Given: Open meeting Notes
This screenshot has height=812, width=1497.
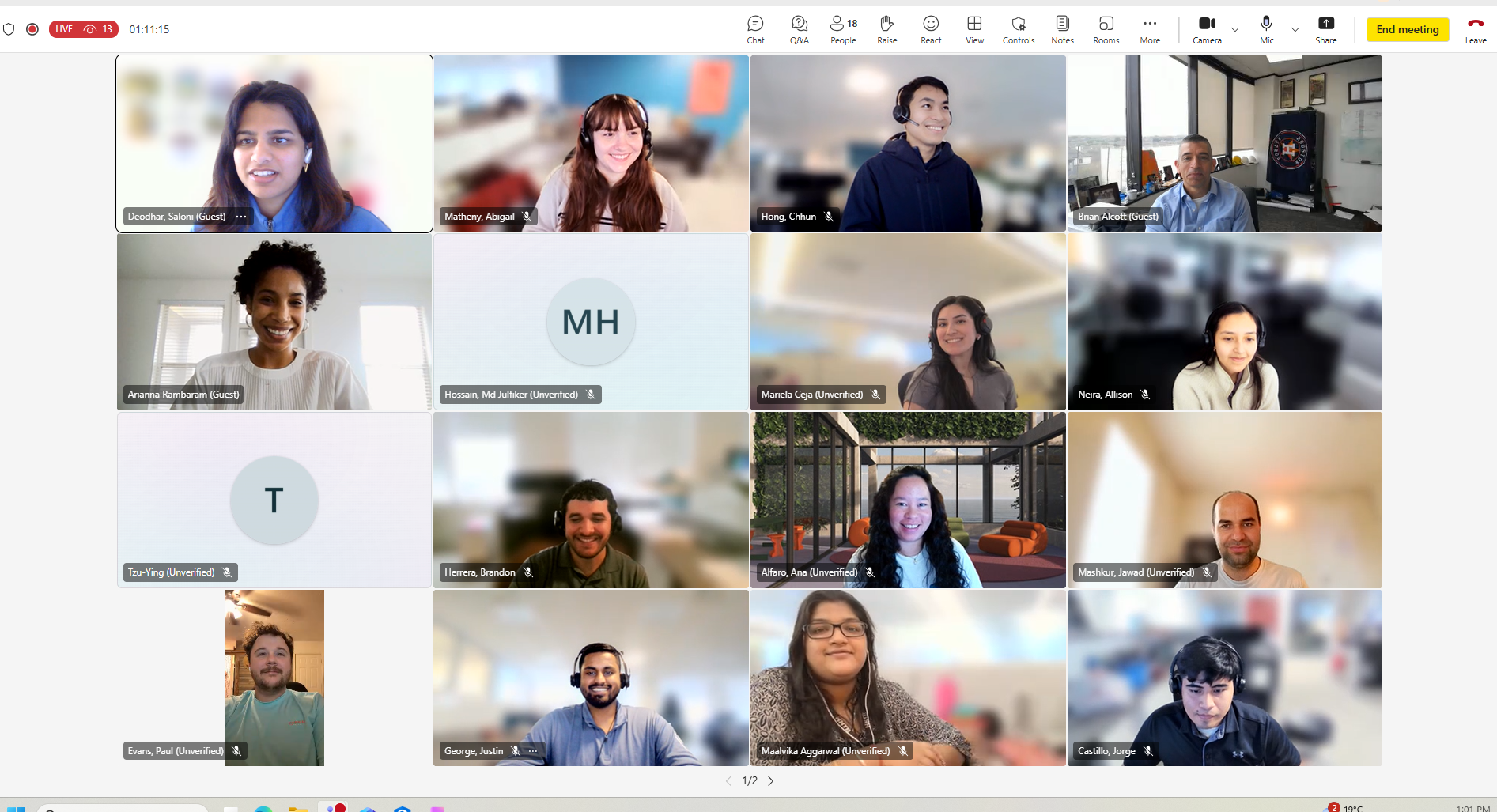Looking at the screenshot, I should coord(1062,29).
